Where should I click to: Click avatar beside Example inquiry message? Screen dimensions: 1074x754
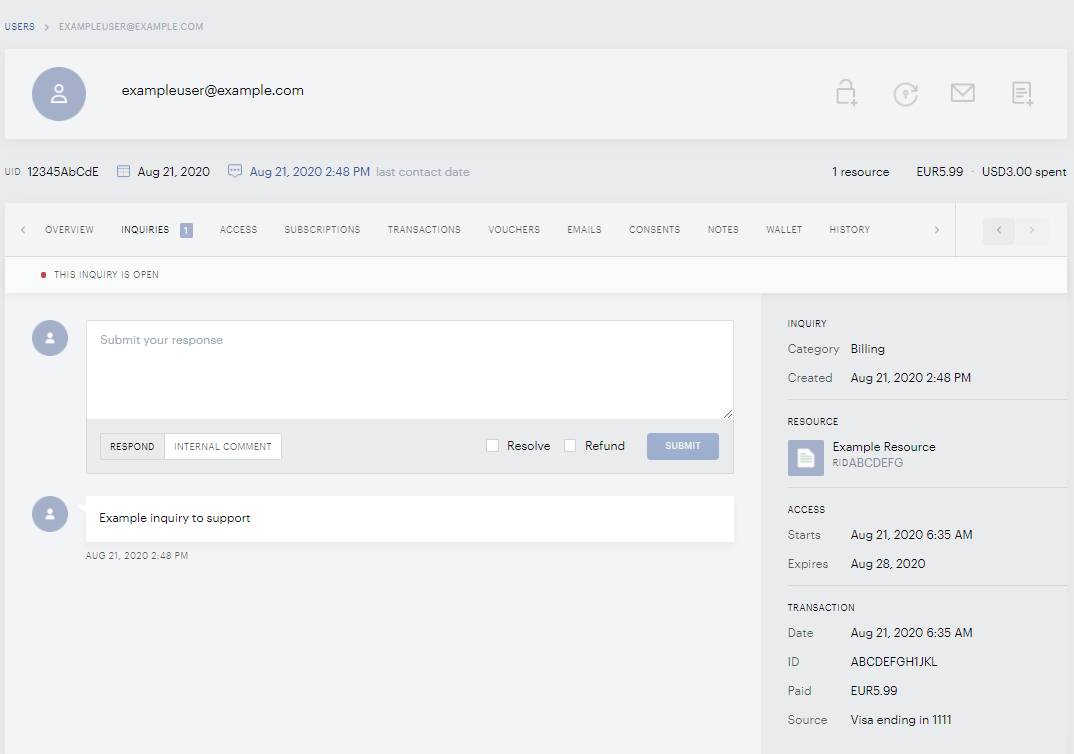click(x=50, y=514)
